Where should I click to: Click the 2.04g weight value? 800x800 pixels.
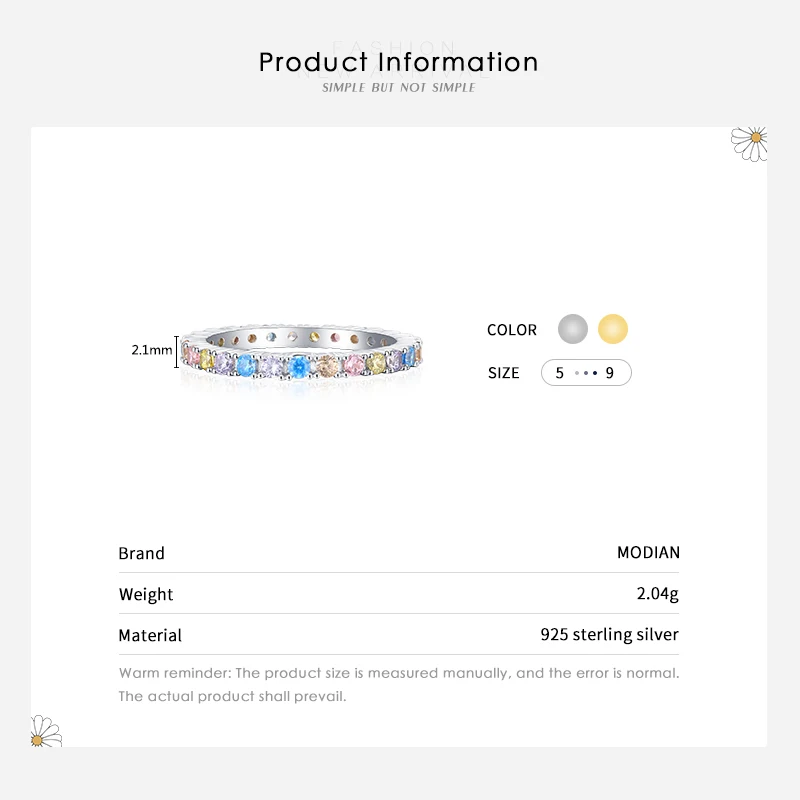click(x=658, y=594)
